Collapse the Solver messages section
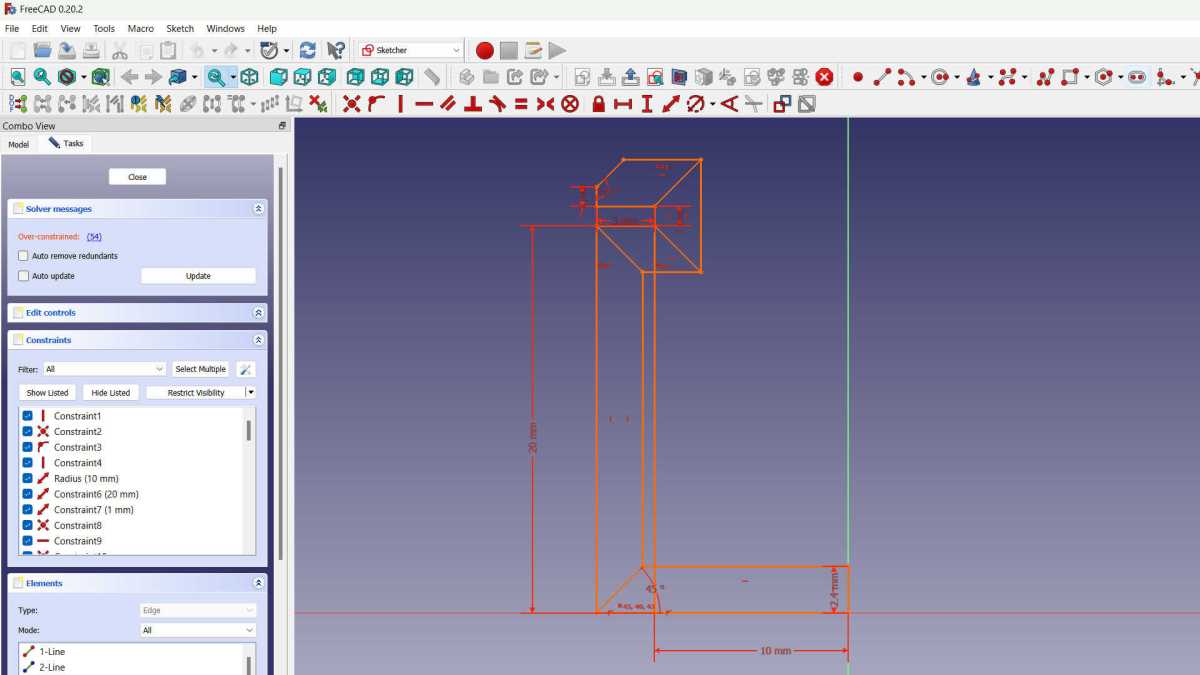Viewport: 1200px width, 675px height. (x=258, y=208)
